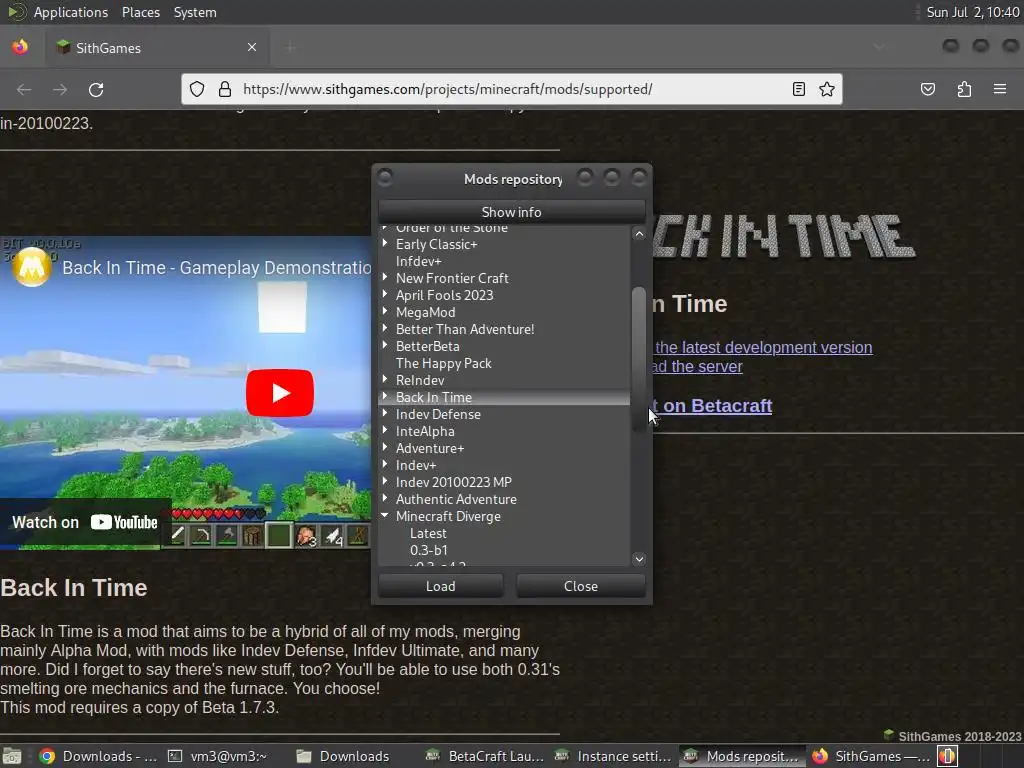The height and width of the screenshot is (768, 1024).
Task: Click the Firefox back arrow
Action: (x=24, y=89)
